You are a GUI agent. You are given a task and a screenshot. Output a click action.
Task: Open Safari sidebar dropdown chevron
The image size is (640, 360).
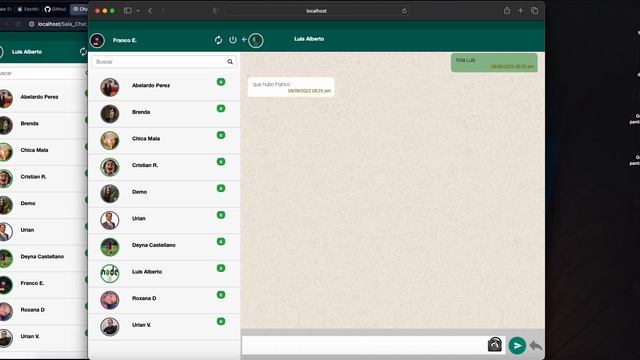[x=138, y=11]
